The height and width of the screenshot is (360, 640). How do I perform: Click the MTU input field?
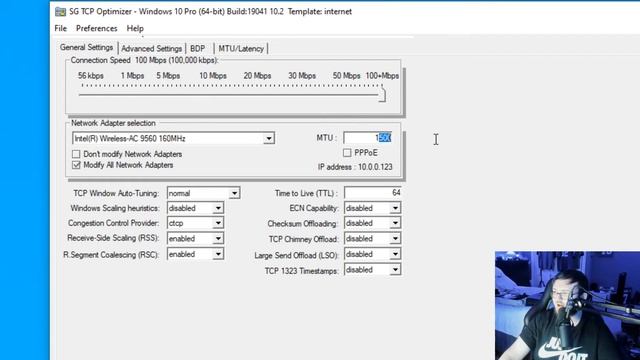point(368,138)
